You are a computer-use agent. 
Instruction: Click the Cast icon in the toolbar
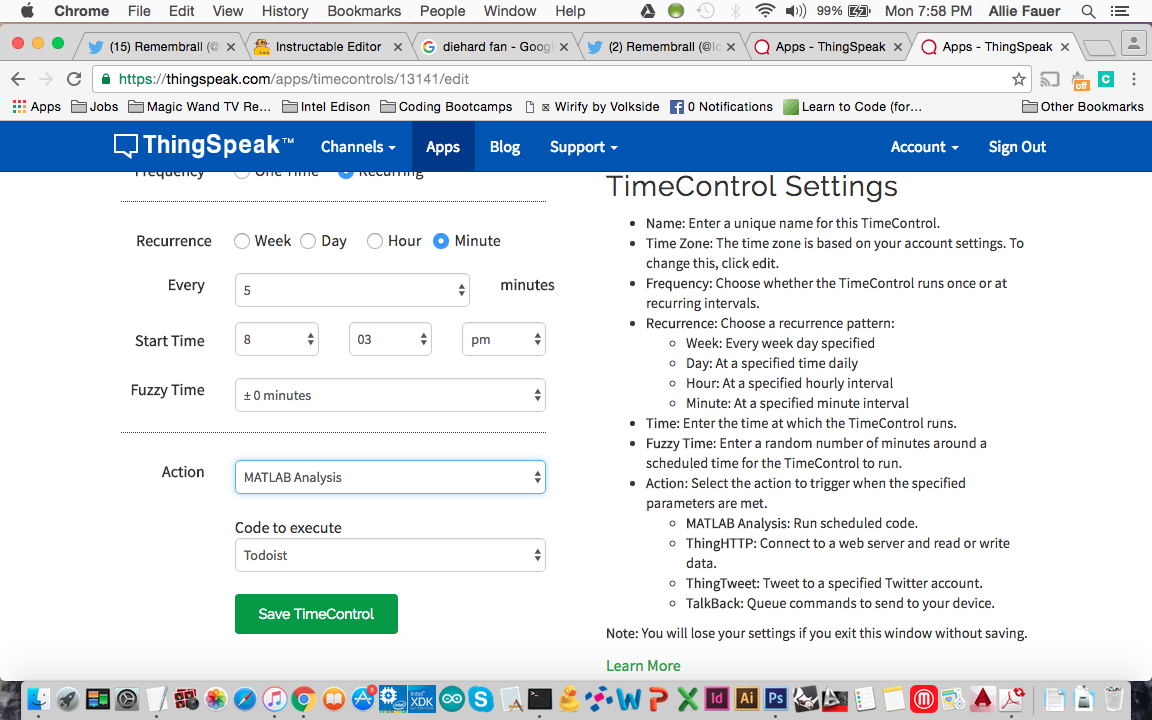tap(1050, 79)
